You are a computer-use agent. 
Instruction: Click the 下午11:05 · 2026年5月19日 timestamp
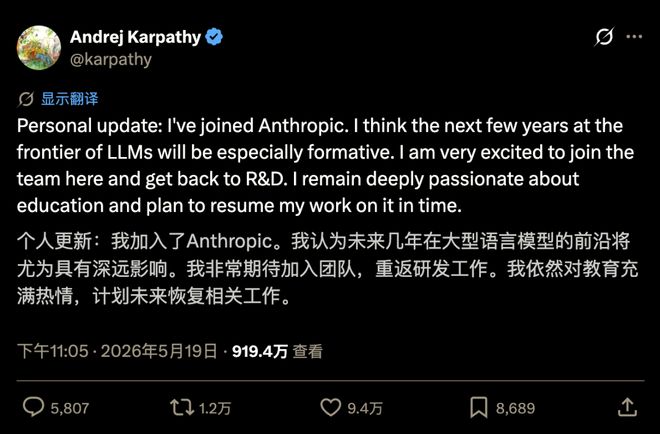pos(117,351)
